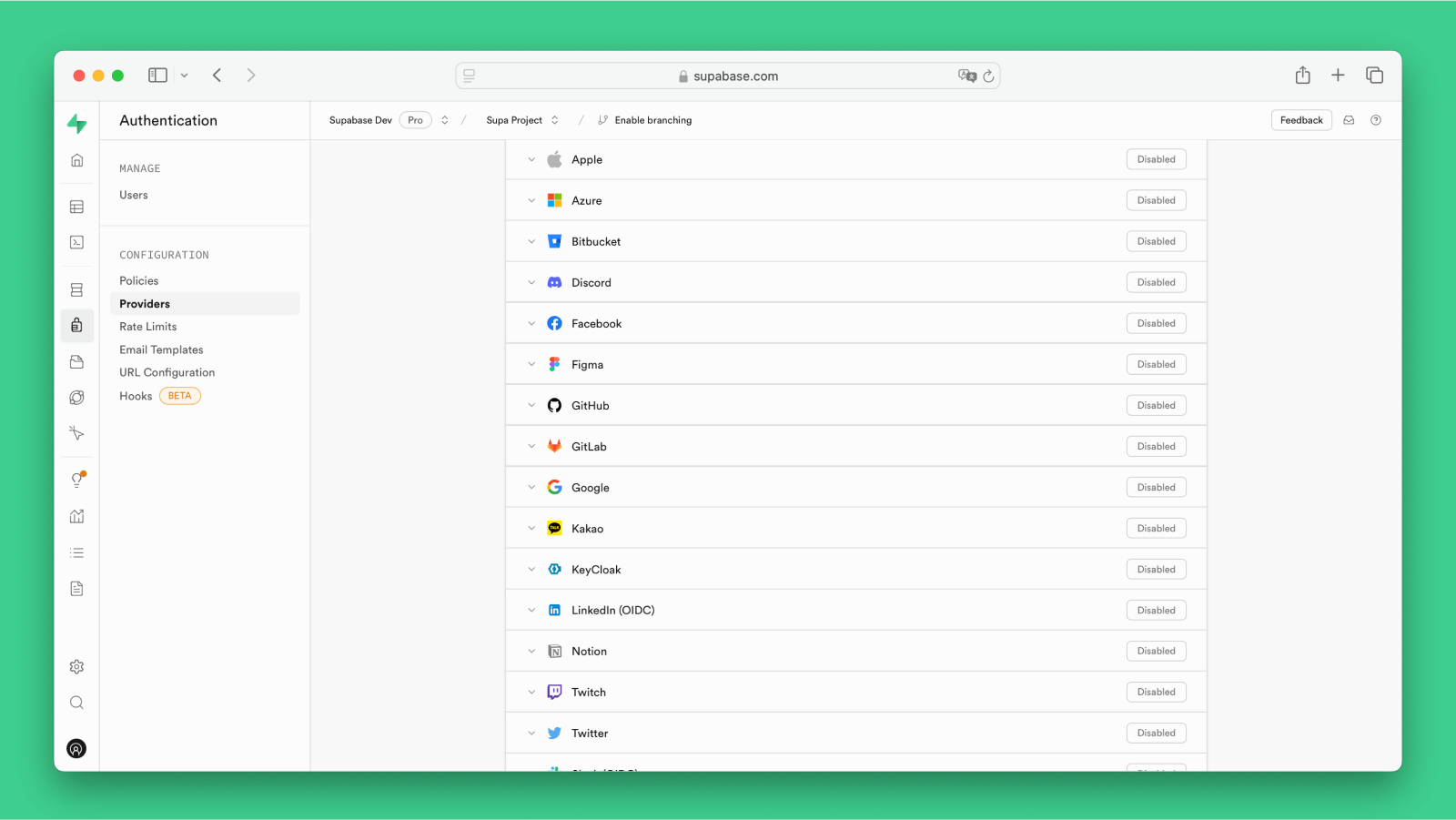Open a new Safari tab
The height and width of the screenshot is (820, 1456).
tap(1338, 75)
